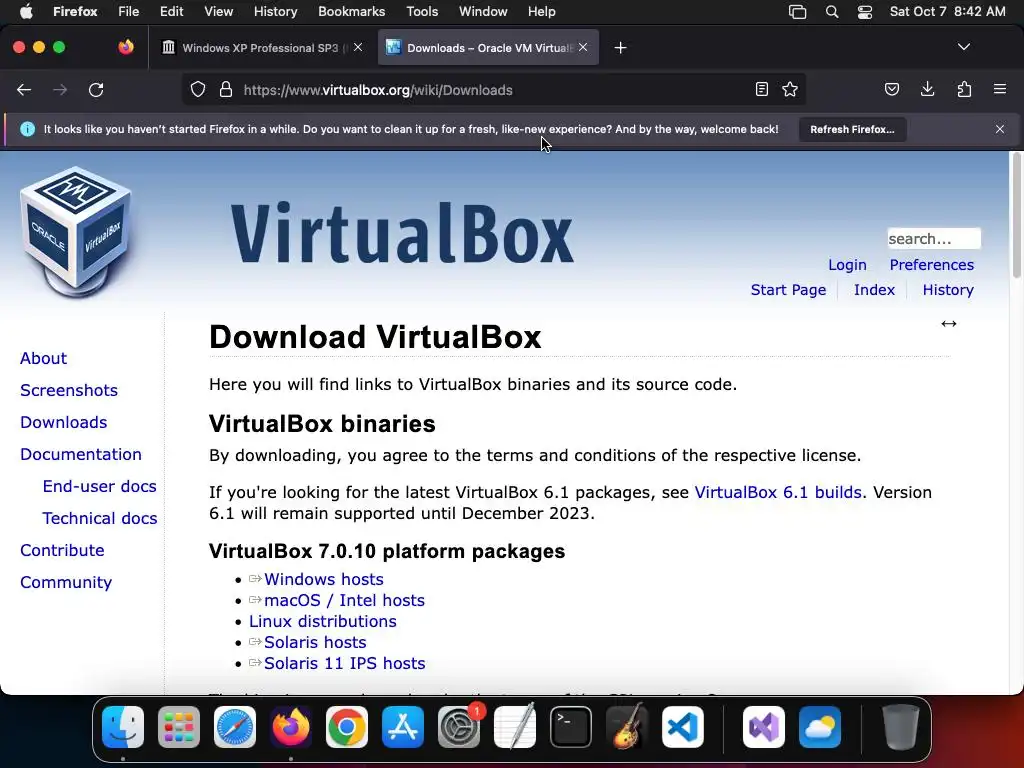Image resolution: width=1024 pixels, height=768 pixels.
Task: Open Screenshots in the sidebar
Action: (69, 391)
